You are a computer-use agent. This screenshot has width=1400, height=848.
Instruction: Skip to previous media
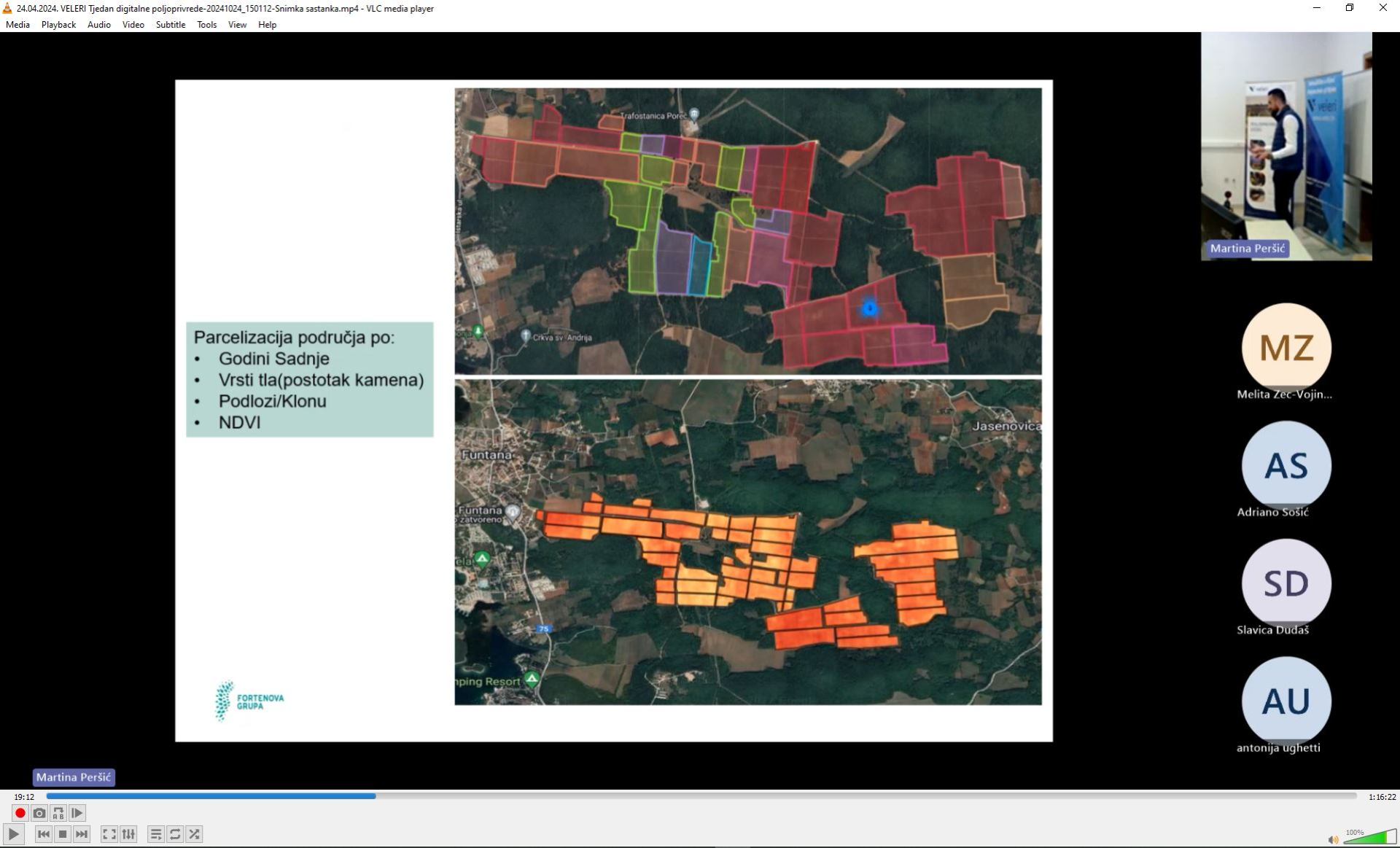point(44,834)
